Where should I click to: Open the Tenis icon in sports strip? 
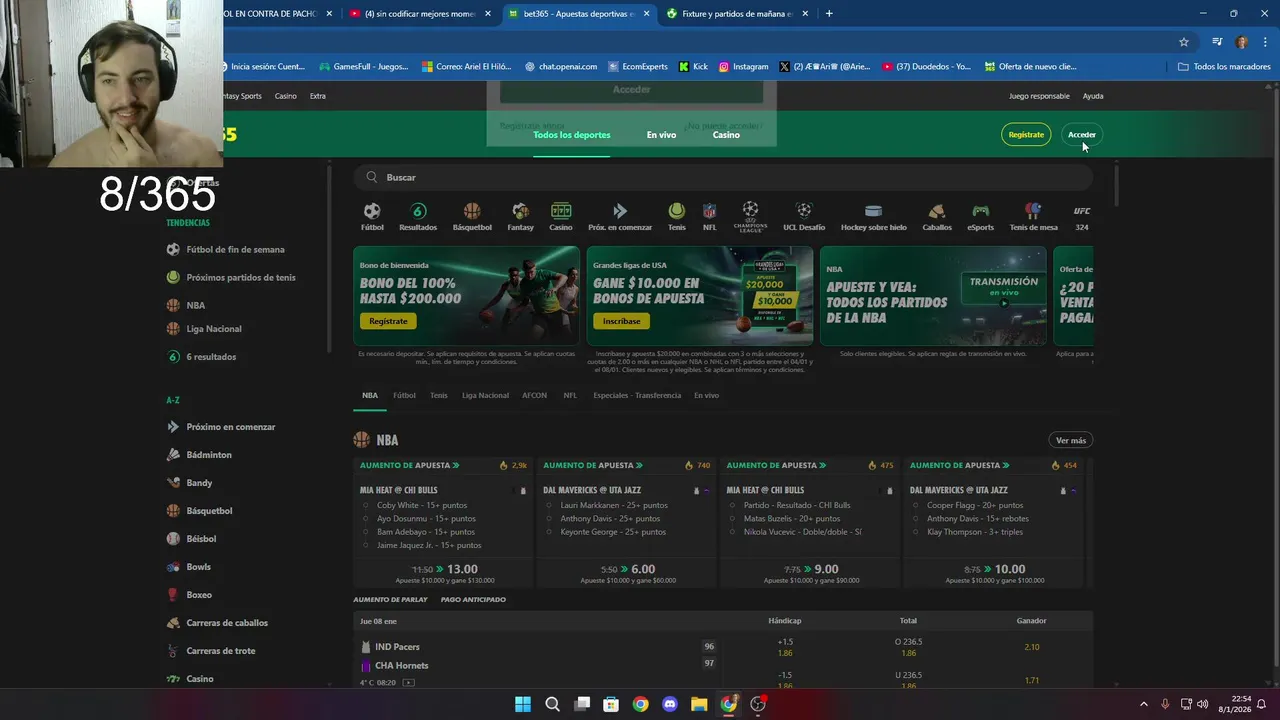(x=677, y=217)
